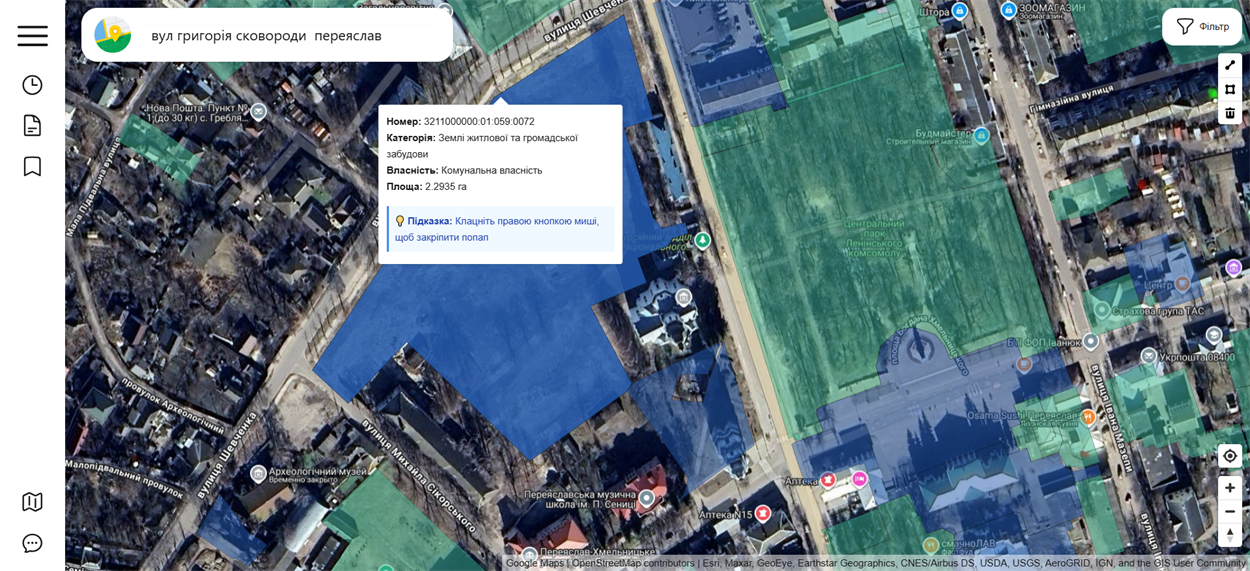Select the line measurement tool

1230,66
